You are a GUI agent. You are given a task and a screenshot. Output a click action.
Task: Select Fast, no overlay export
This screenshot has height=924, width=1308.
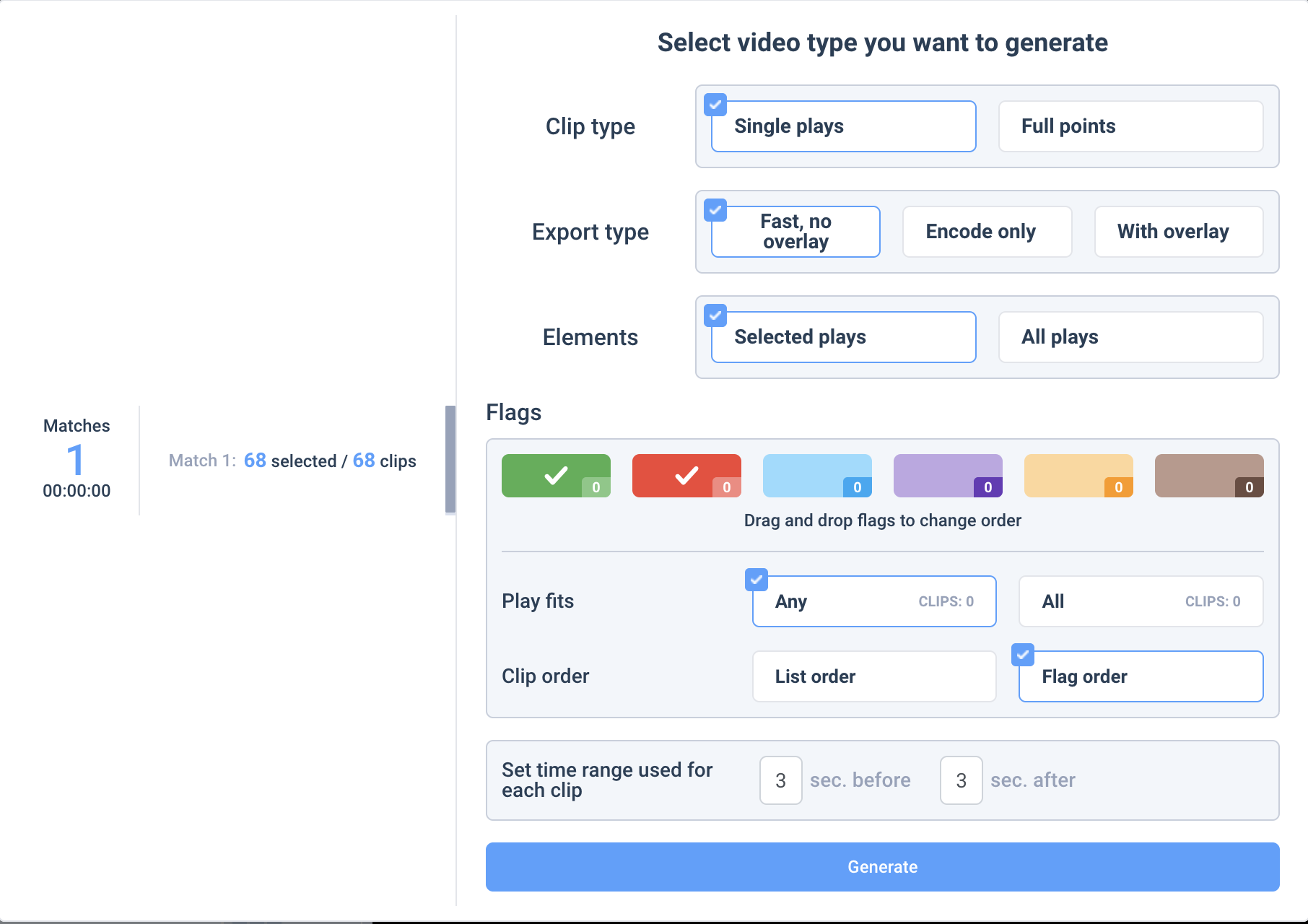(x=795, y=232)
